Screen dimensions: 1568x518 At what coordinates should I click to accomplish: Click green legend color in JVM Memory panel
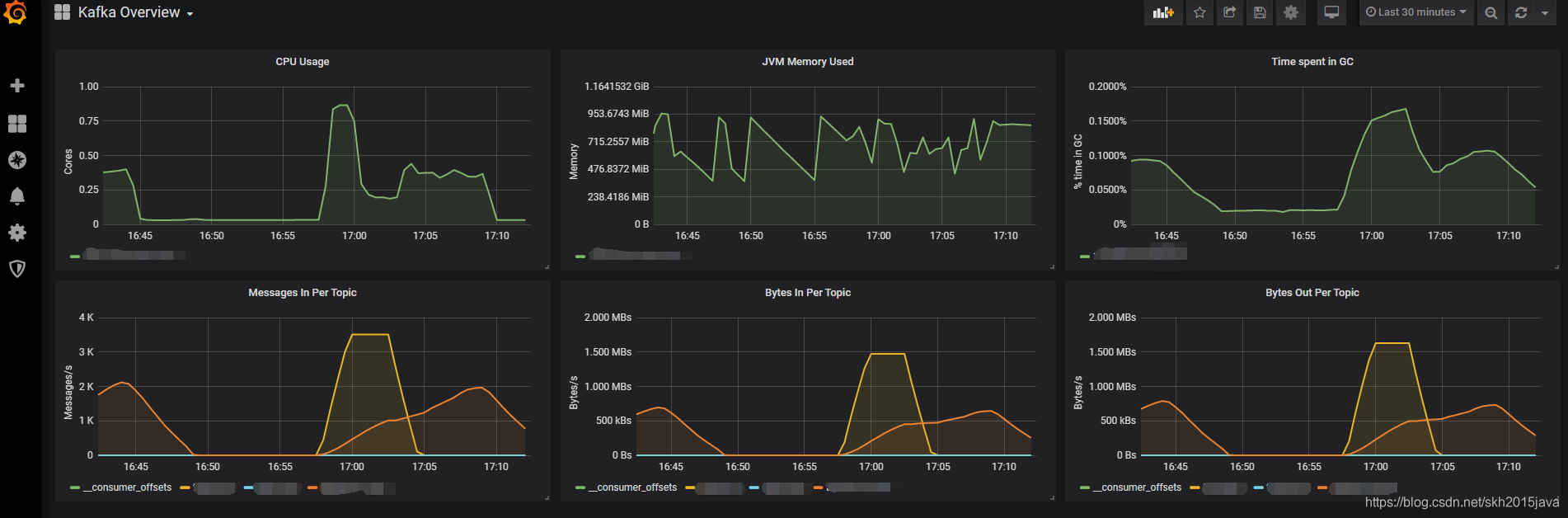[580, 257]
